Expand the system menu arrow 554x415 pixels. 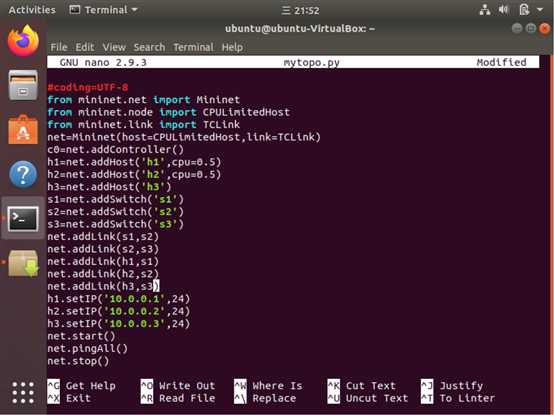[x=540, y=10]
